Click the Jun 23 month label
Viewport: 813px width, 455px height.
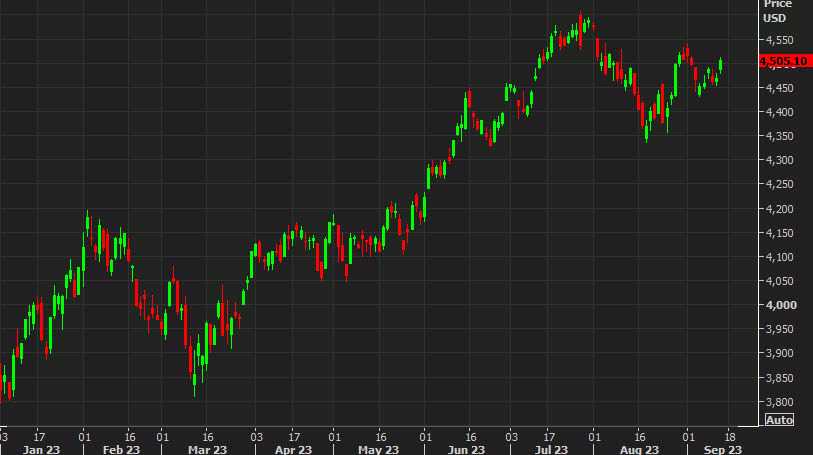(x=466, y=449)
